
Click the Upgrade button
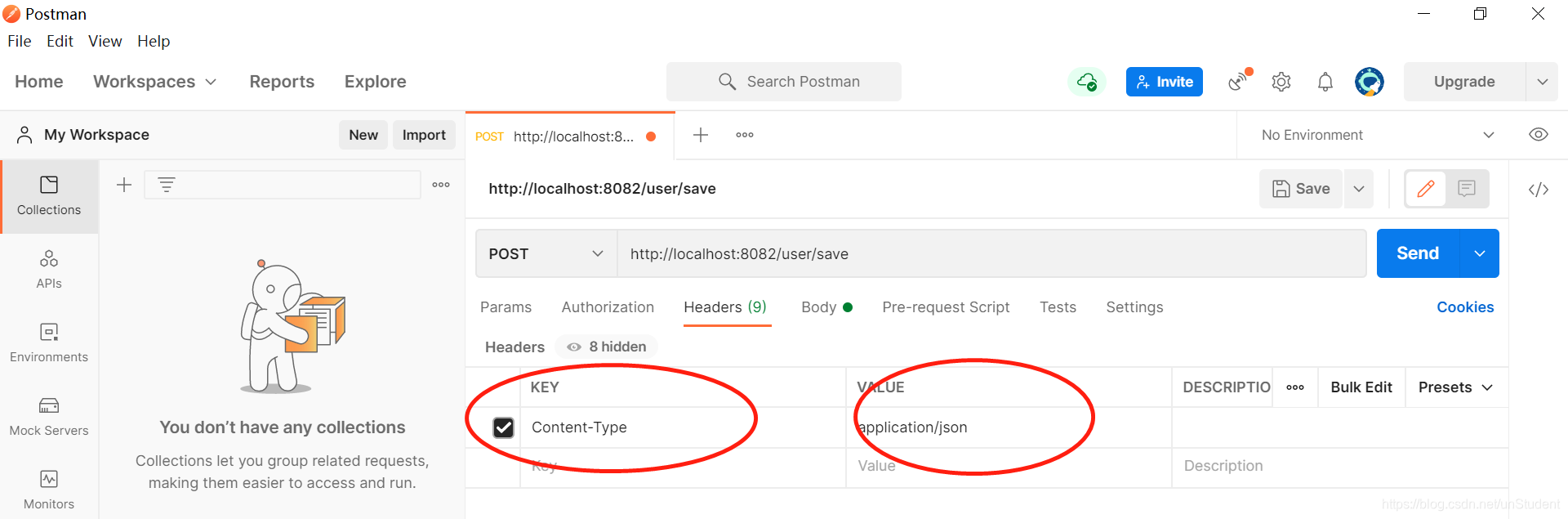pos(1464,82)
